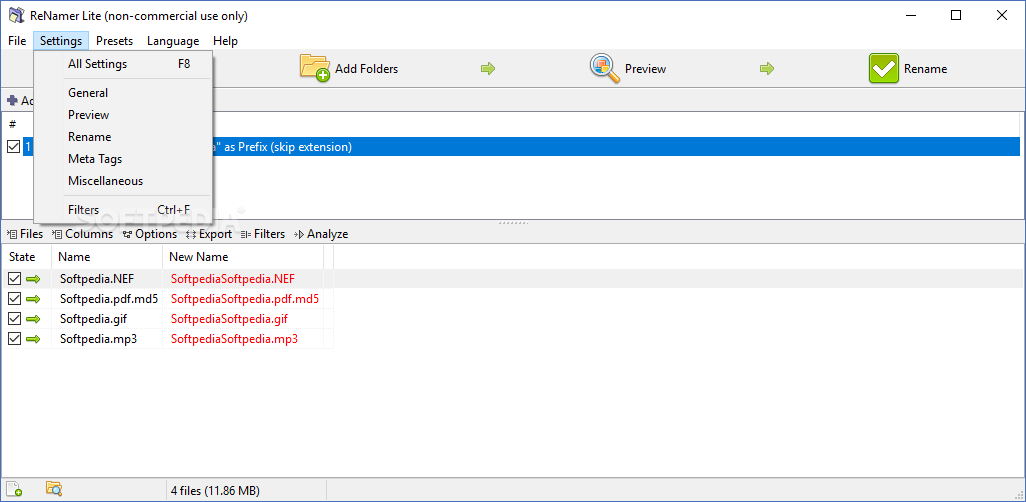Click new name SoftpediaSoftpedia.NEF
The height and width of the screenshot is (502, 1026).
pos(233,279)
